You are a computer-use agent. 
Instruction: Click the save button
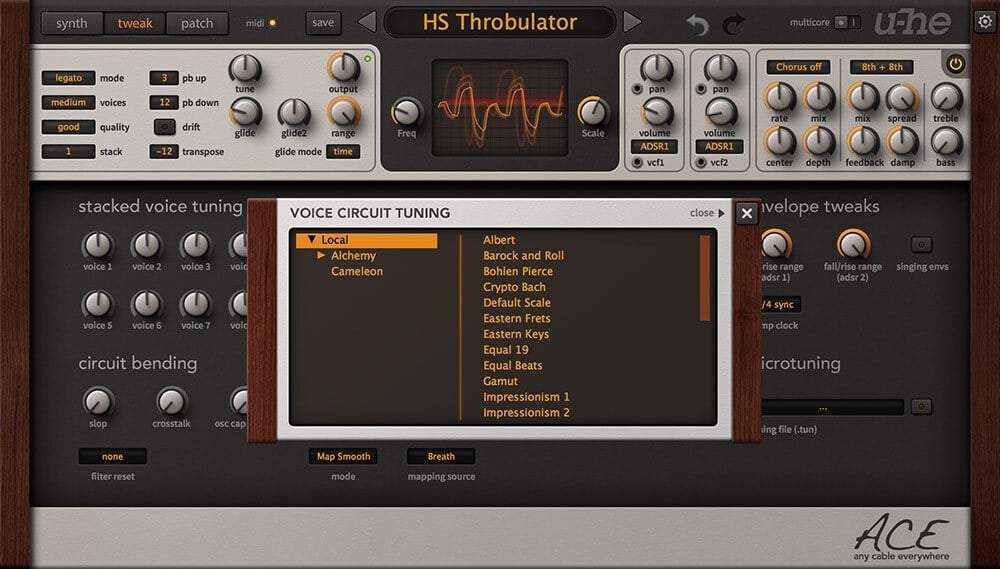coord(323,23)
